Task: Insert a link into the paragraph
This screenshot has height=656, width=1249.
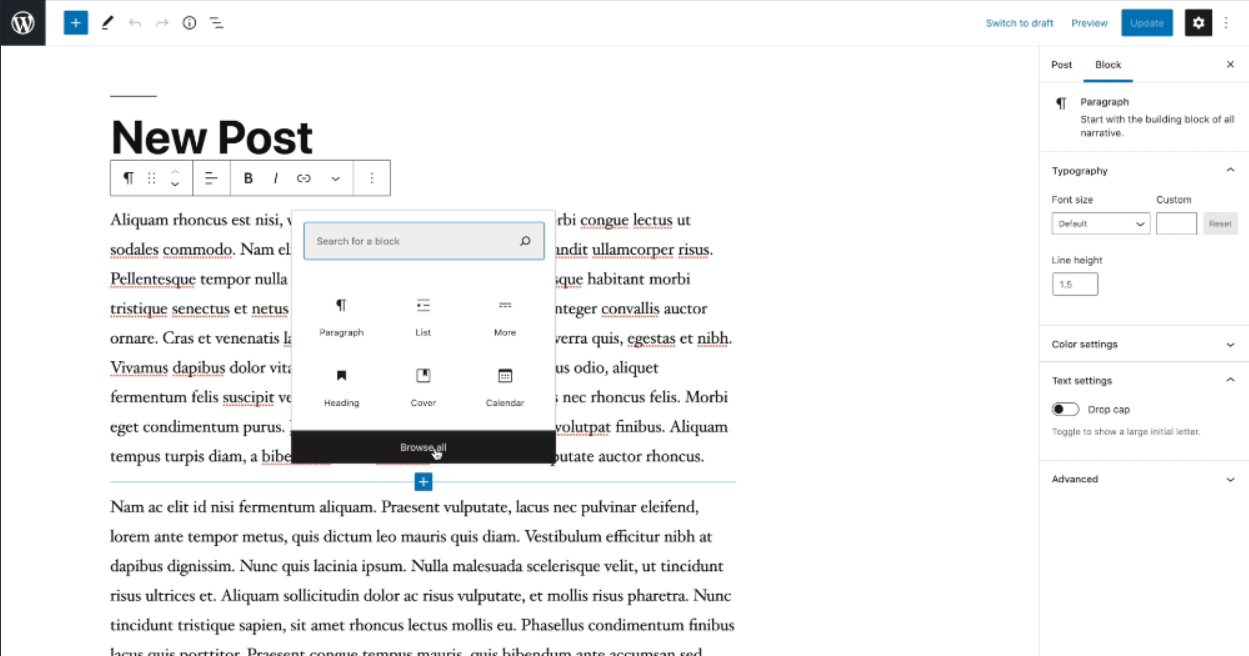Action: [x=304, y=178]
